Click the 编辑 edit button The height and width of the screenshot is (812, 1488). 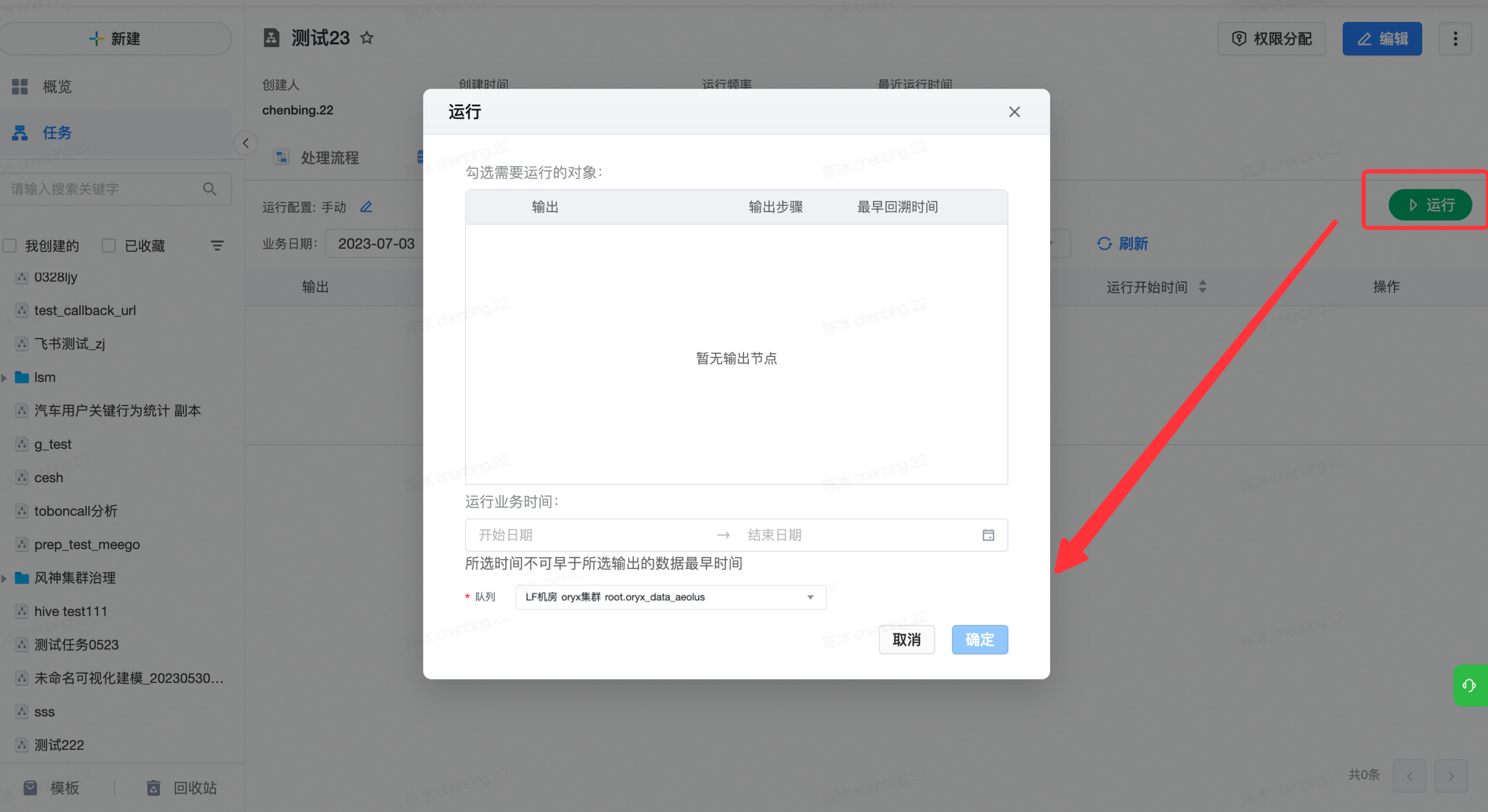[x=1382, y=38]
